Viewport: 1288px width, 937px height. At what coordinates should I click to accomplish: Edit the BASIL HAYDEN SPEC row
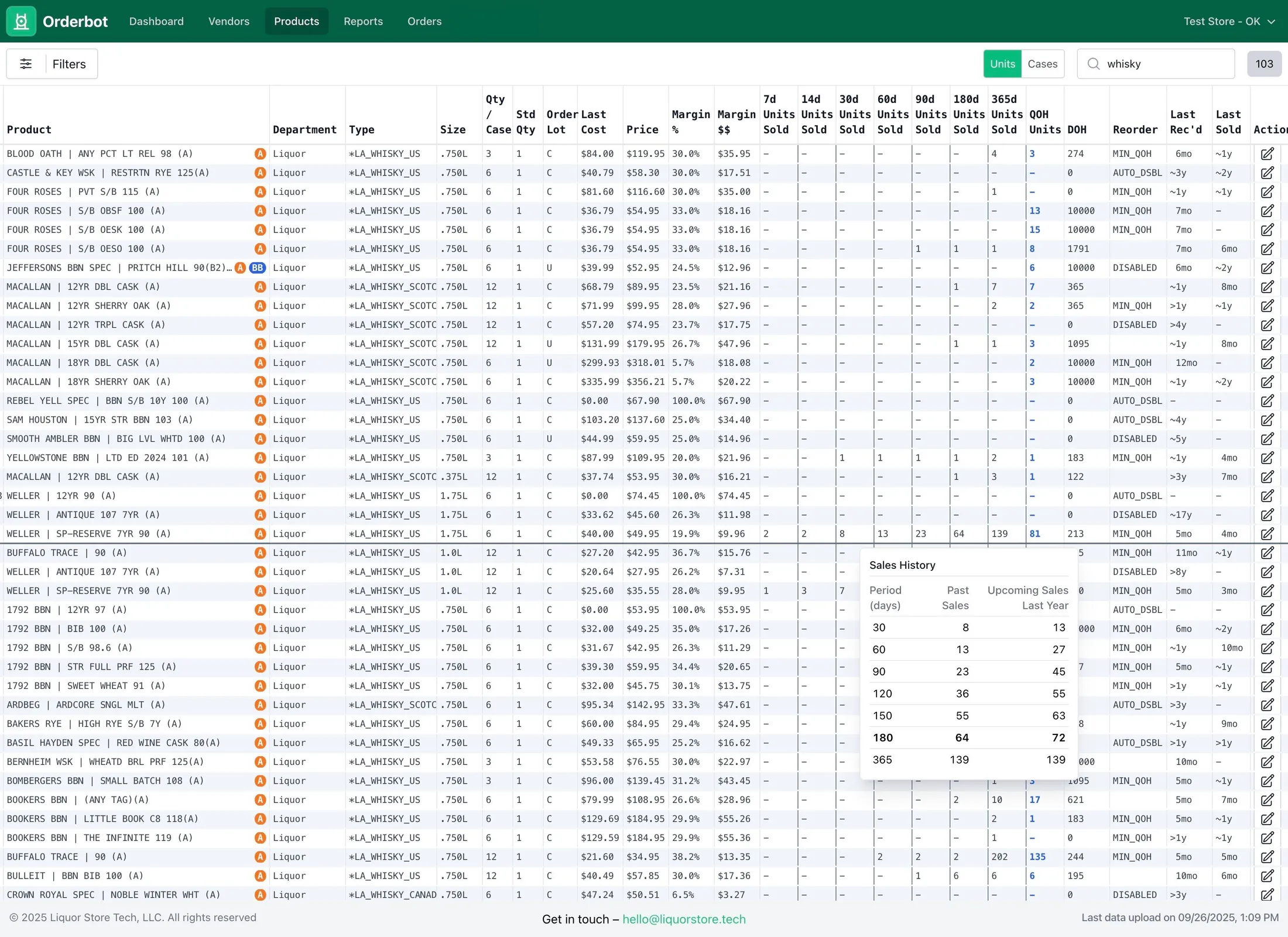[1267, 743]
